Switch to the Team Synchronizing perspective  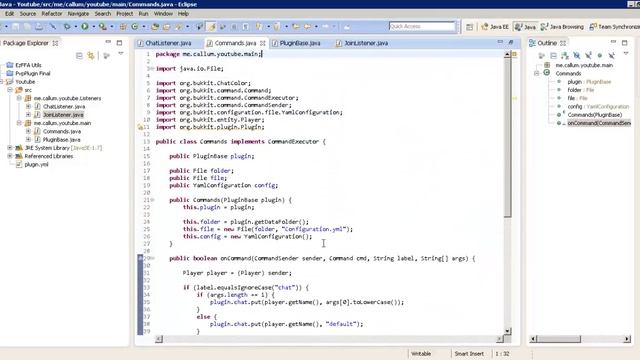pyautogui.click(x=614, y=27)
